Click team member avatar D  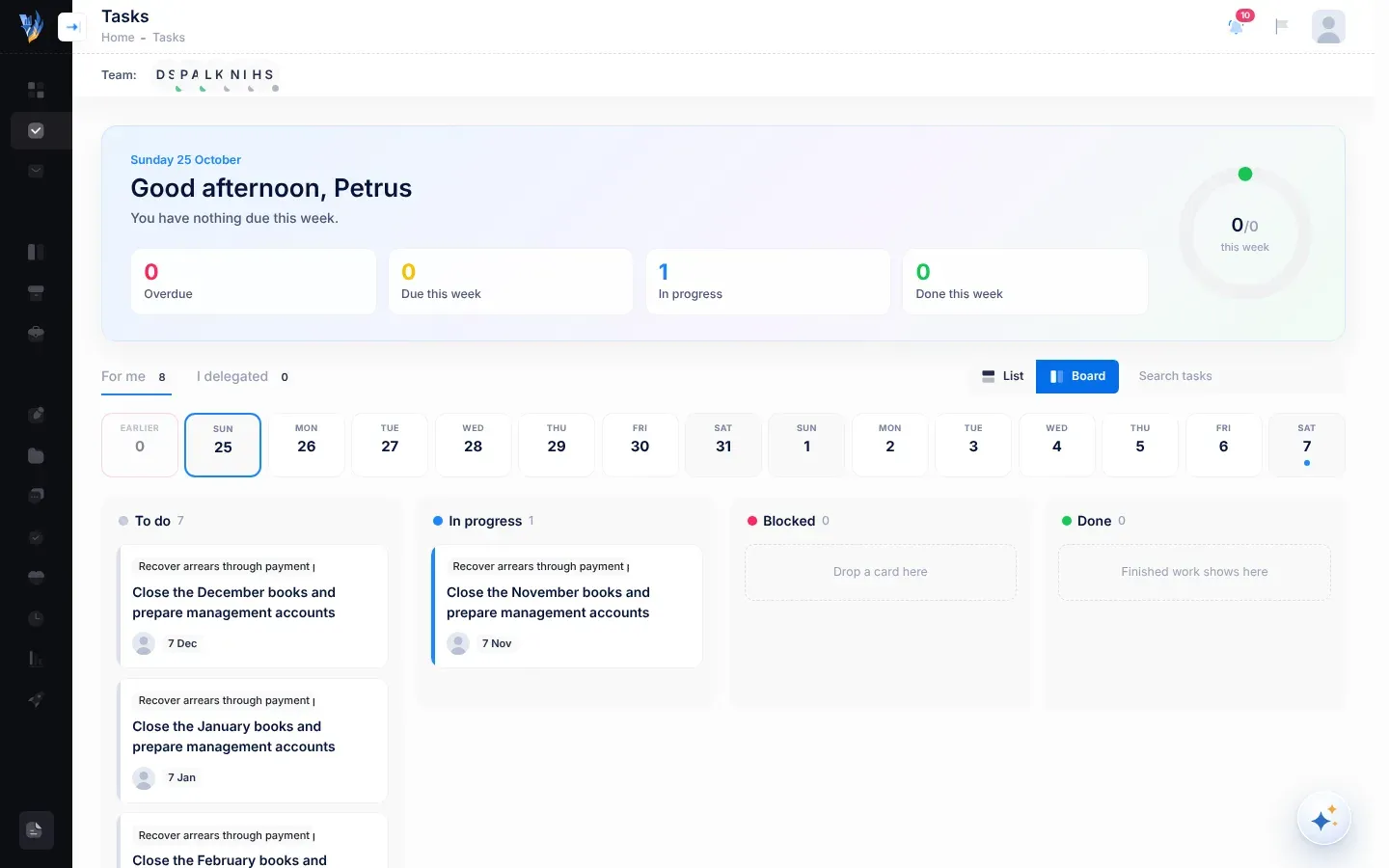(x=160, y=74)
